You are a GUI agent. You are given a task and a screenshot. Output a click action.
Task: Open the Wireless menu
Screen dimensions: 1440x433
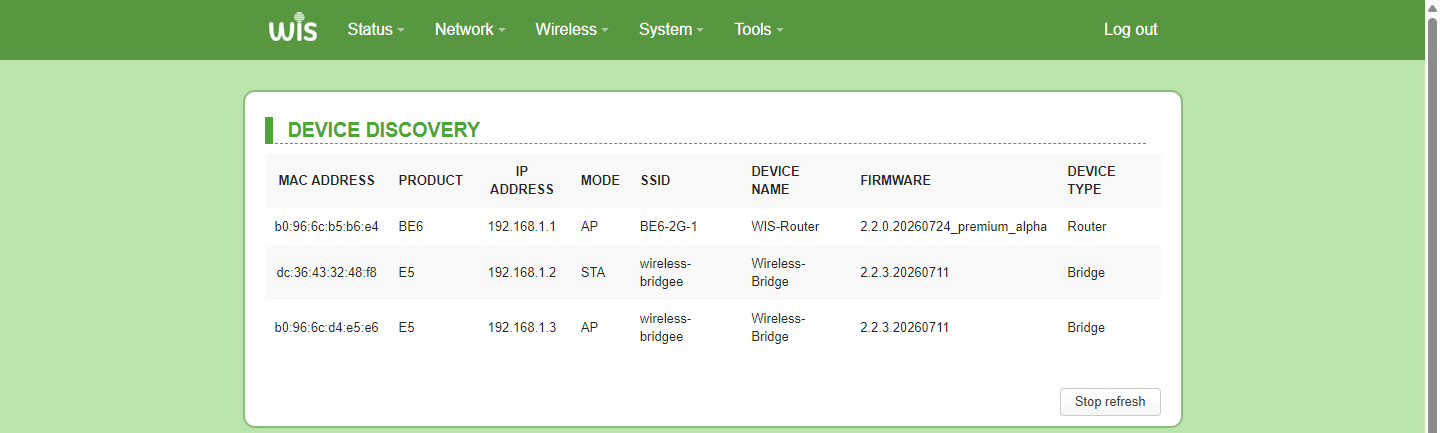pos(572,30)
